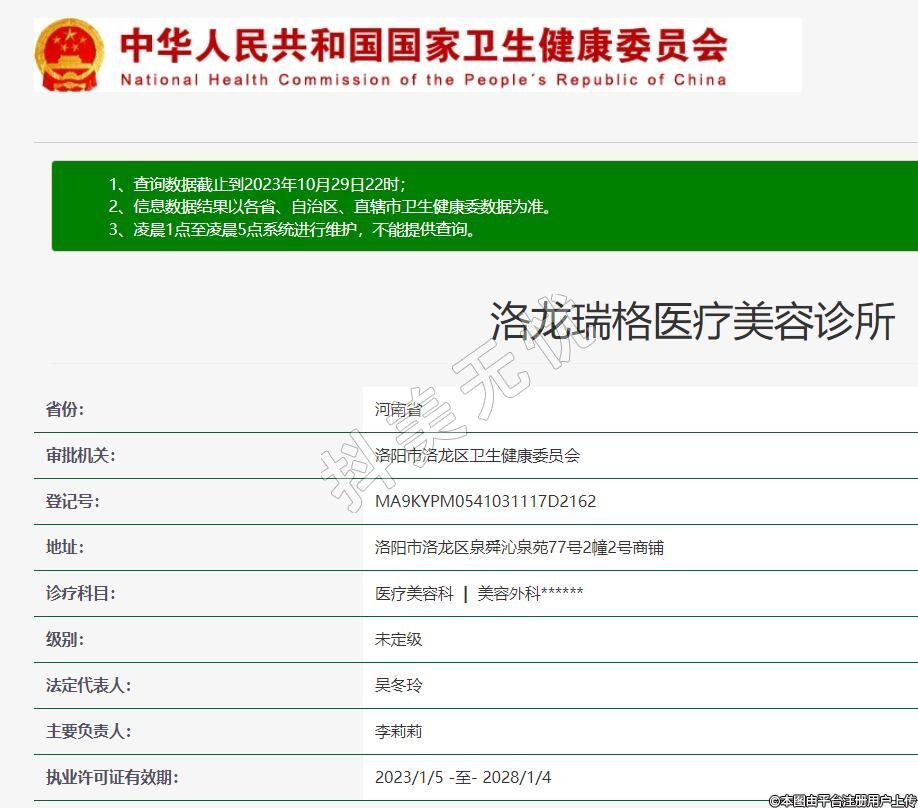Click the authority value 洛阳市洛龙区卫生健康委员会
The image size is (918, 808).
click(x=477, y=455)
